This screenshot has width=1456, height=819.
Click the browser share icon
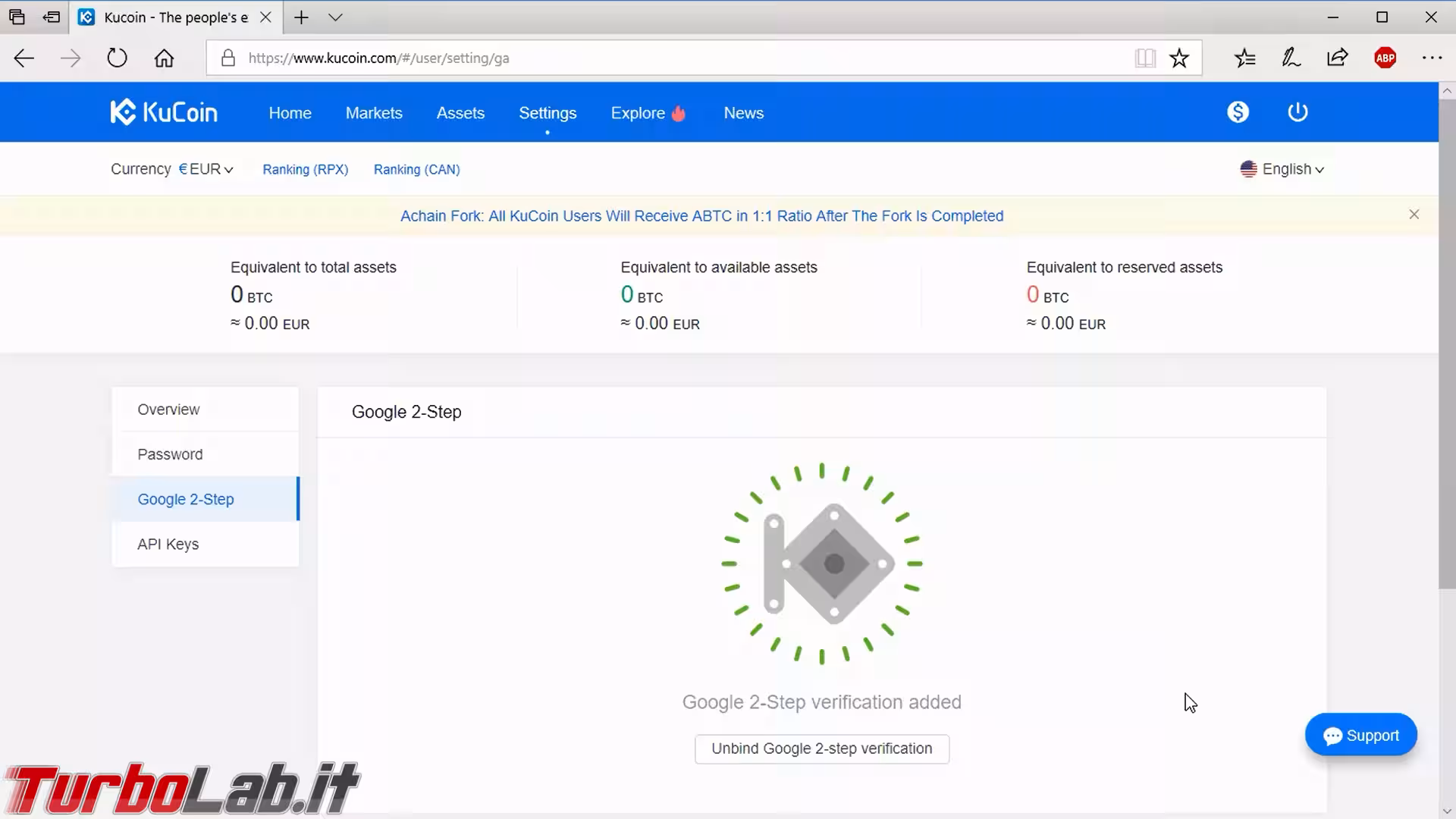pos(1337,58)
